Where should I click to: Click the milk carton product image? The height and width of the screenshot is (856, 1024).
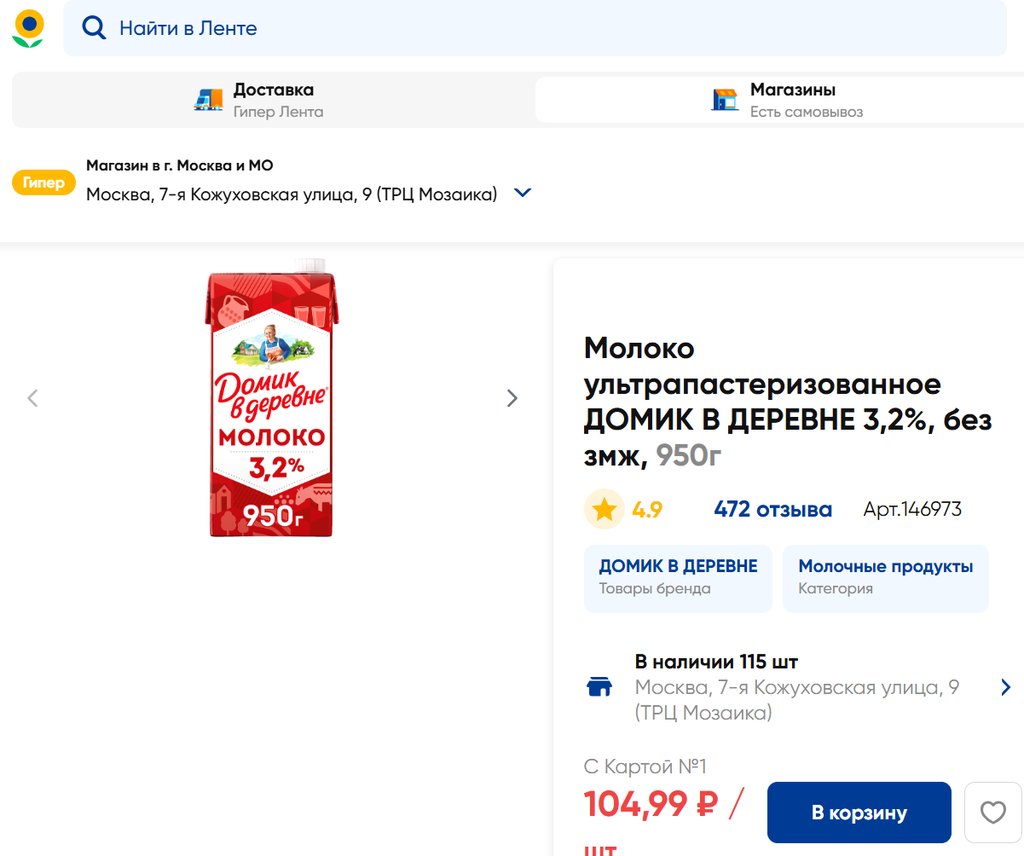click(270, 398)
